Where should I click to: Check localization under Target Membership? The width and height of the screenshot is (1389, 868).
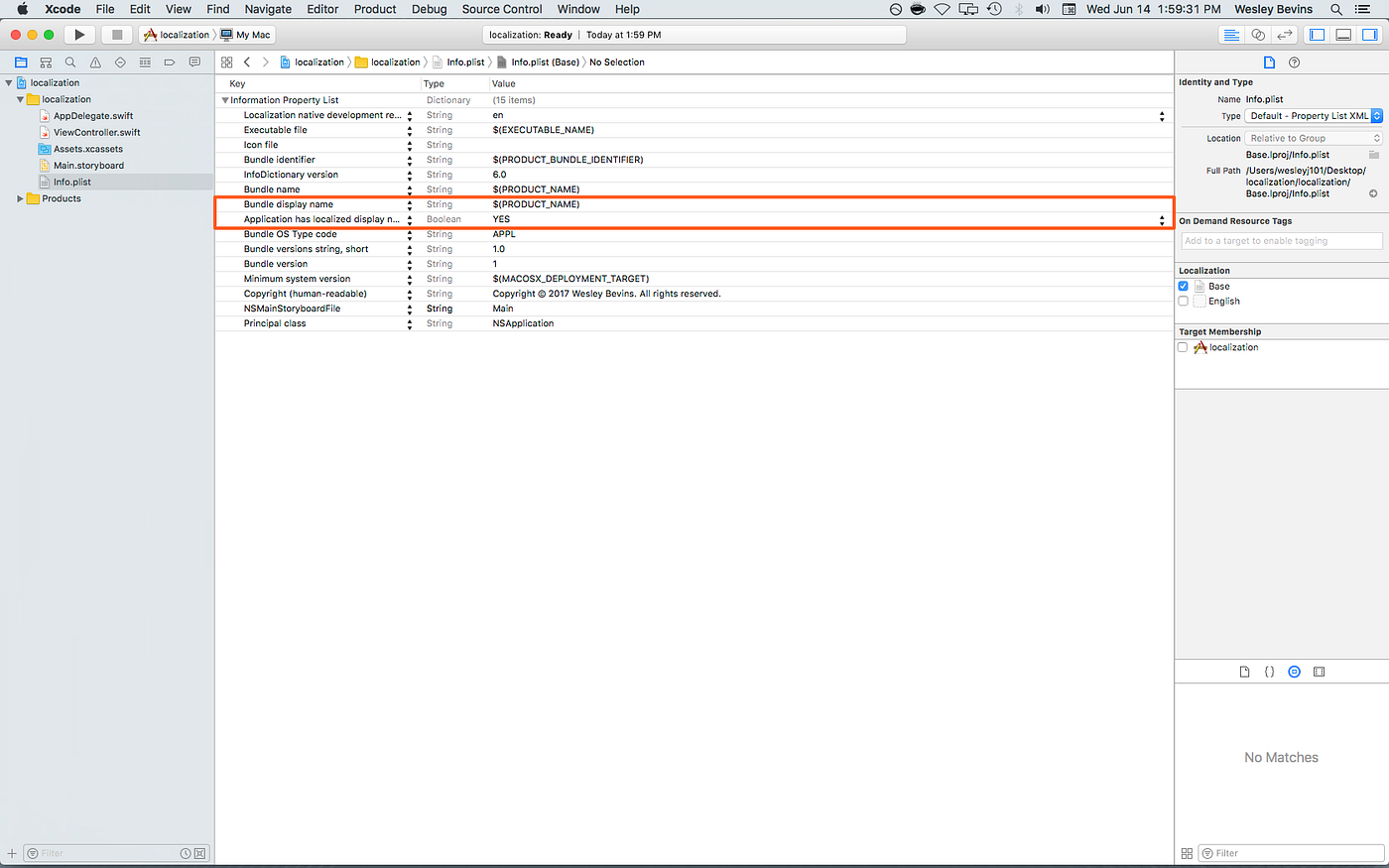(1183, 347)
